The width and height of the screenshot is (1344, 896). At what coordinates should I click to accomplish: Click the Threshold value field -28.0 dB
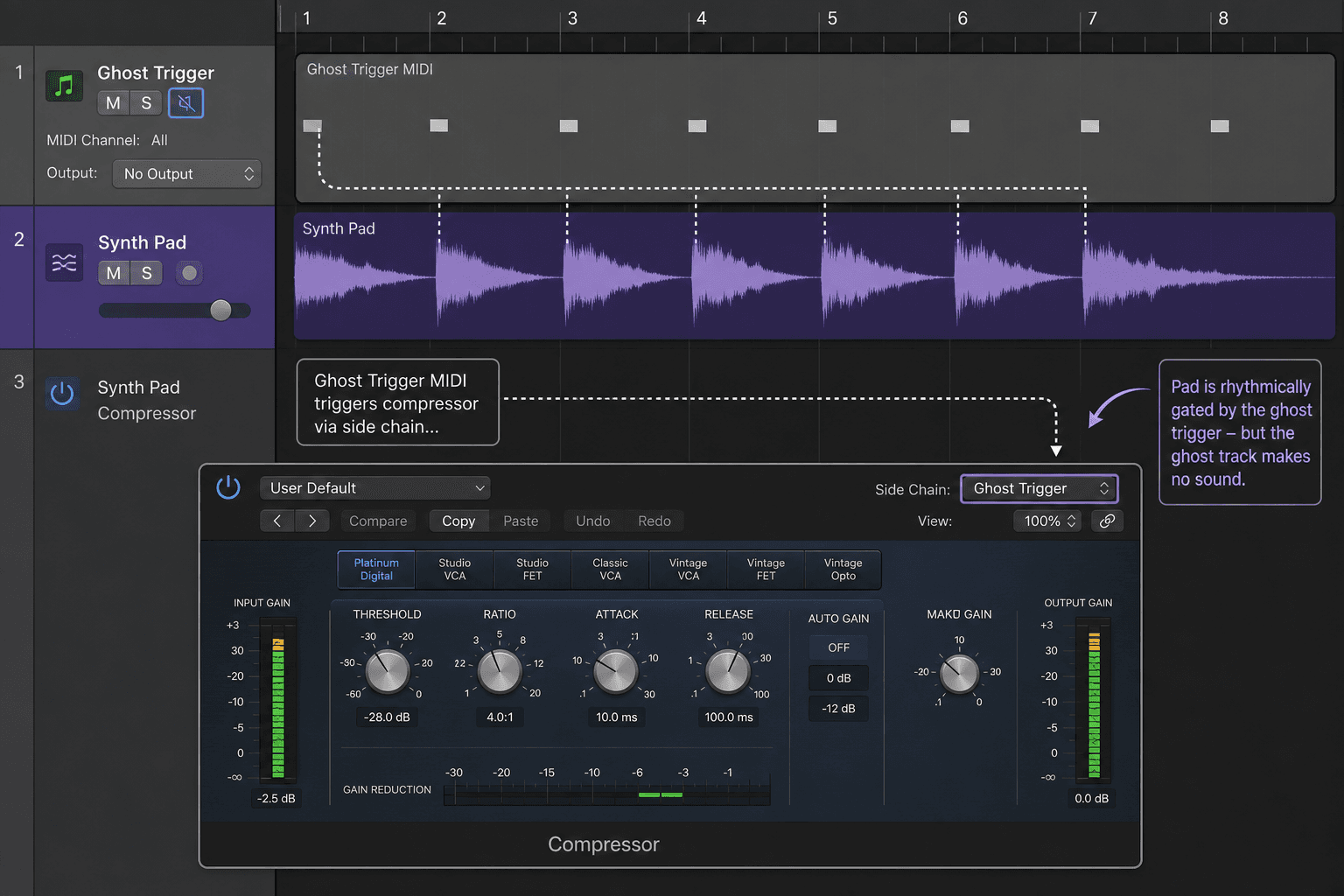click(387, 717)
